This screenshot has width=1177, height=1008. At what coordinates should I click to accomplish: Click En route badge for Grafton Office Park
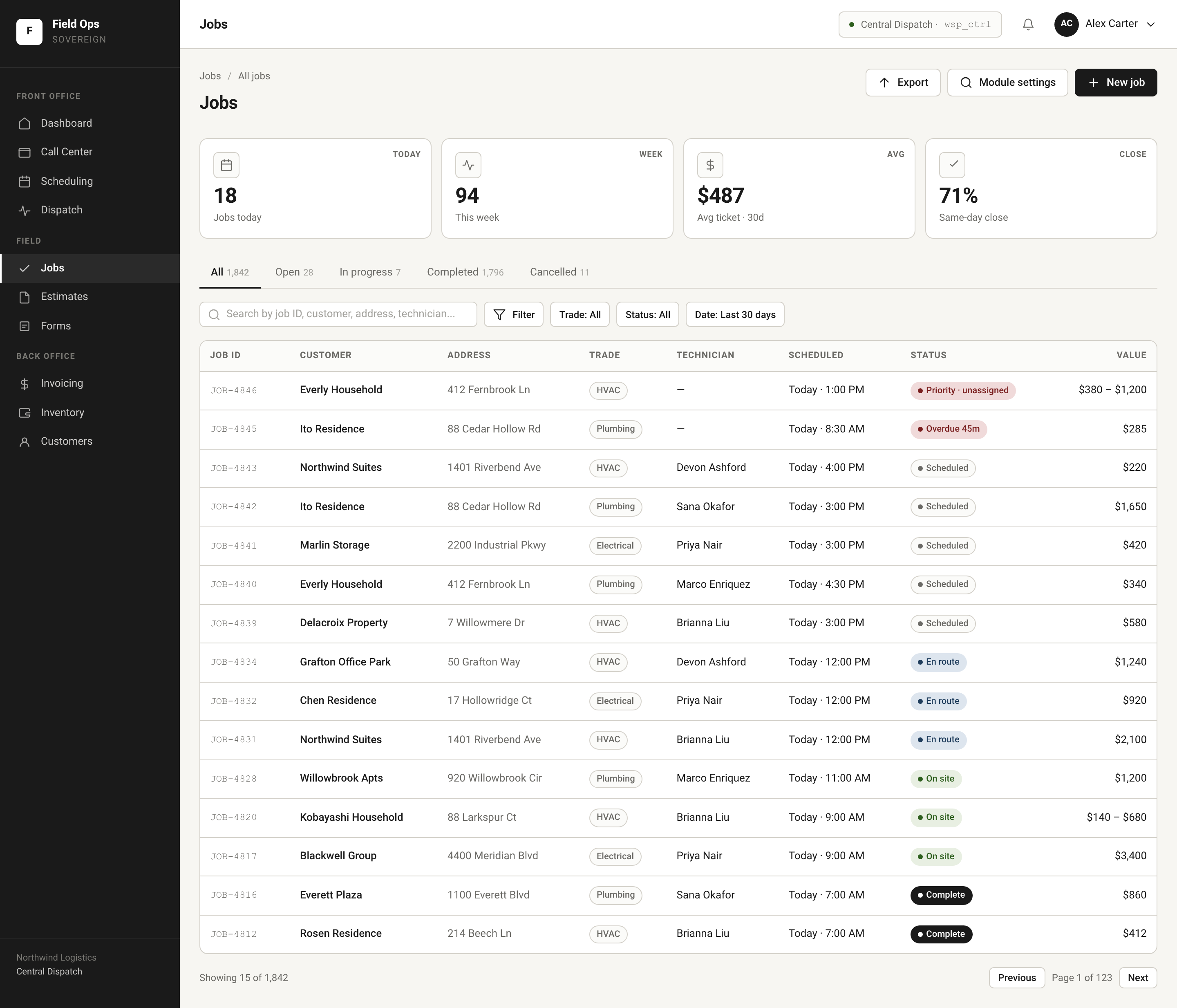(x=938, y=662)
